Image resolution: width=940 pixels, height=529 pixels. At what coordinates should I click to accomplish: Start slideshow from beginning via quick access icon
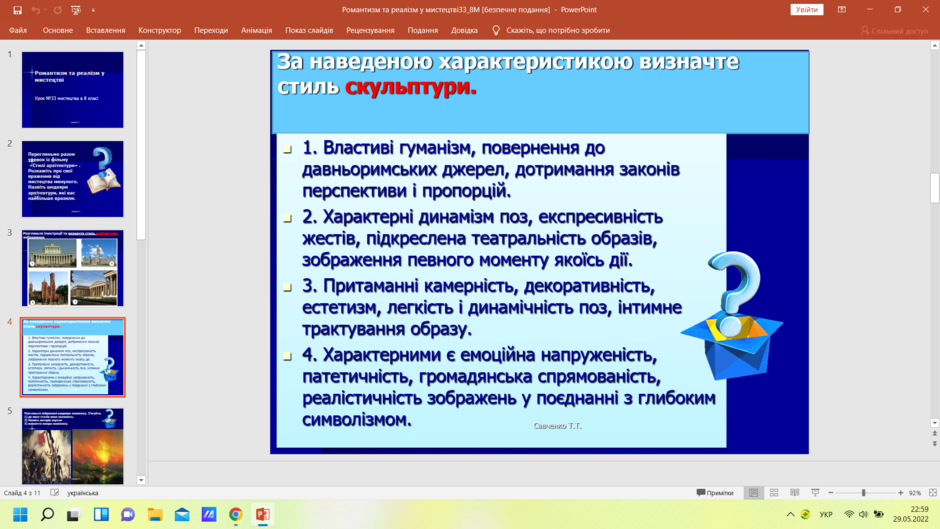(x=76, y=10)
